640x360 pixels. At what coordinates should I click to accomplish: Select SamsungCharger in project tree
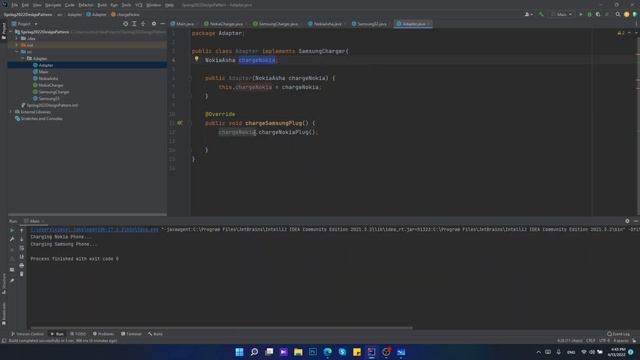coord(54,92)
